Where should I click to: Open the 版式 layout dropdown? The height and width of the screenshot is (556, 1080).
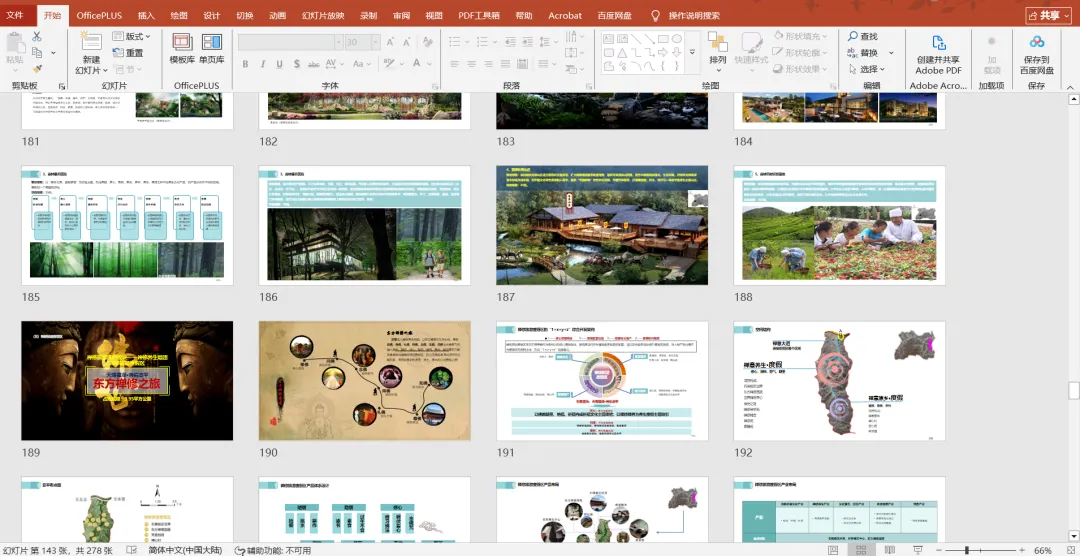pos(132,37)
